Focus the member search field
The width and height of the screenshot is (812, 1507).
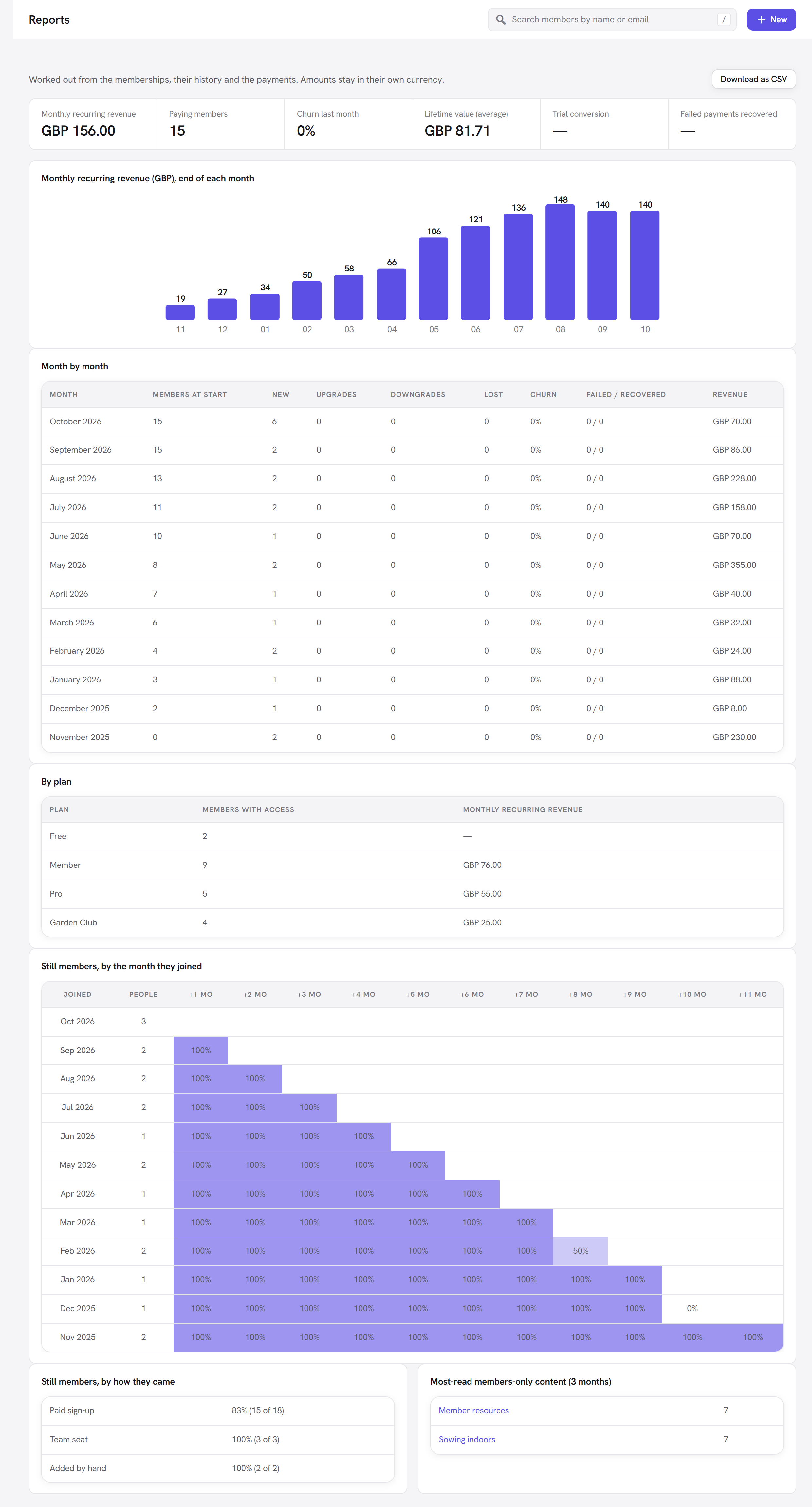(612, 19)
